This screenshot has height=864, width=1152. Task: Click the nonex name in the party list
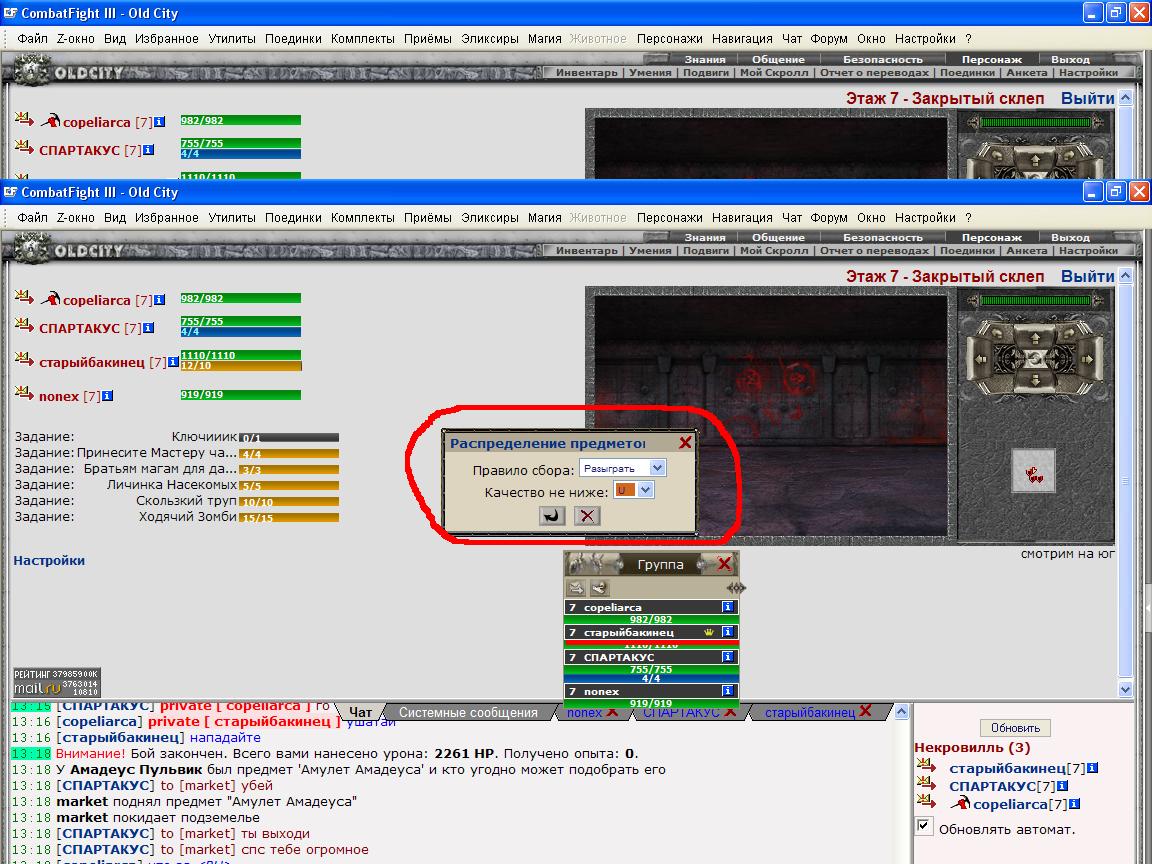click(59, 395)
